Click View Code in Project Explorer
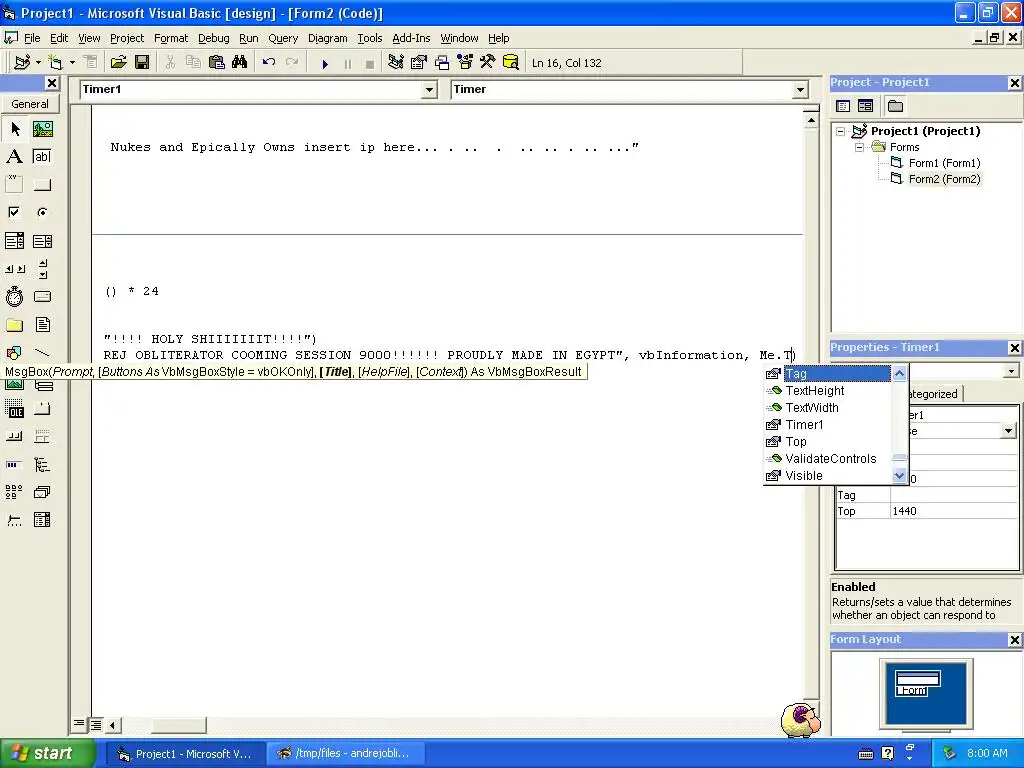This screenshot has width=1024, height=768. [843, 106]
